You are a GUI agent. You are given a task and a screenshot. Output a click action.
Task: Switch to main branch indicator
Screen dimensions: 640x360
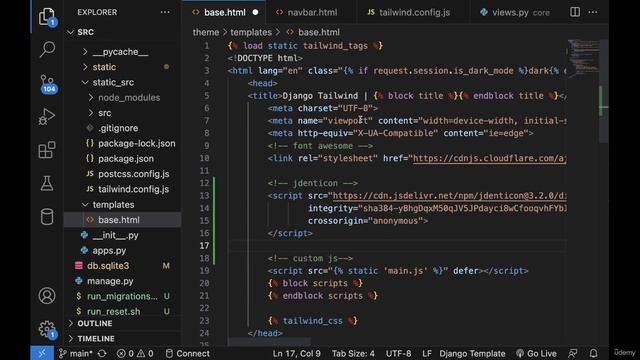click(76, 353)
